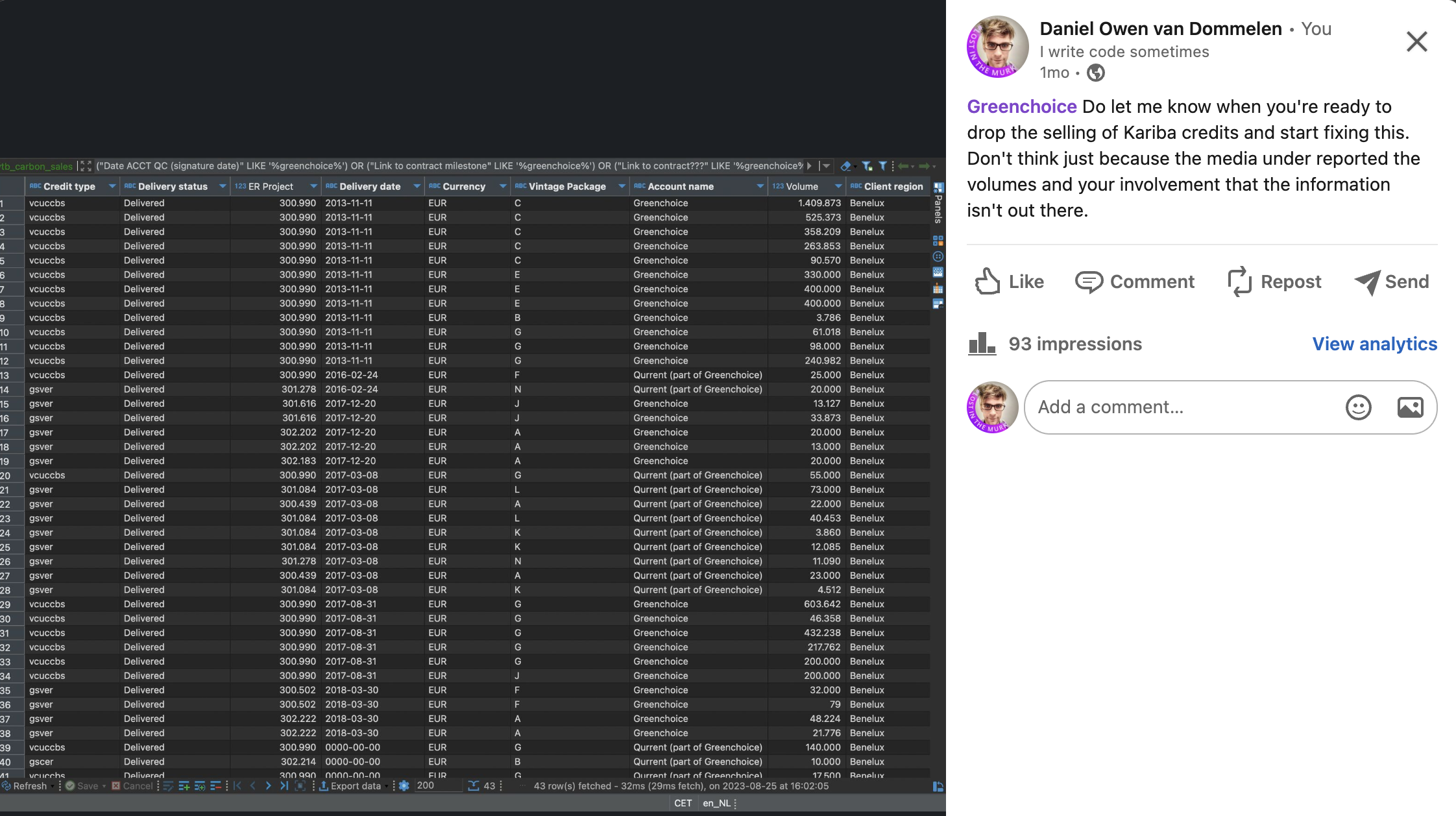Image resolution: width=1456 pixels, height=816 pixels.
Task: Click the Refresh icon in the bottom toolbar
Action: pos(6,786)
